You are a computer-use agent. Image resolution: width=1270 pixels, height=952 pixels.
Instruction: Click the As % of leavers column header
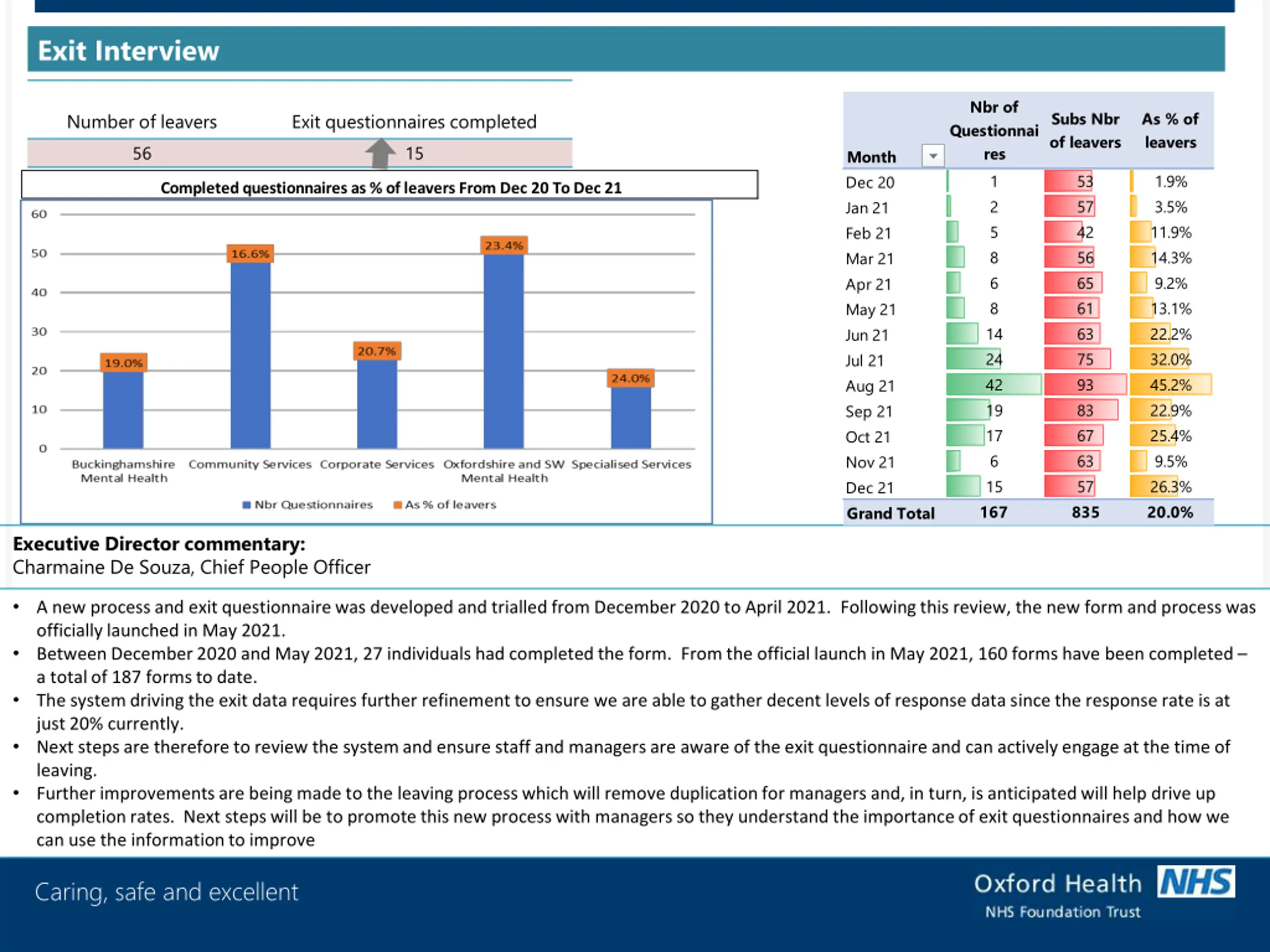point(1170,130)
